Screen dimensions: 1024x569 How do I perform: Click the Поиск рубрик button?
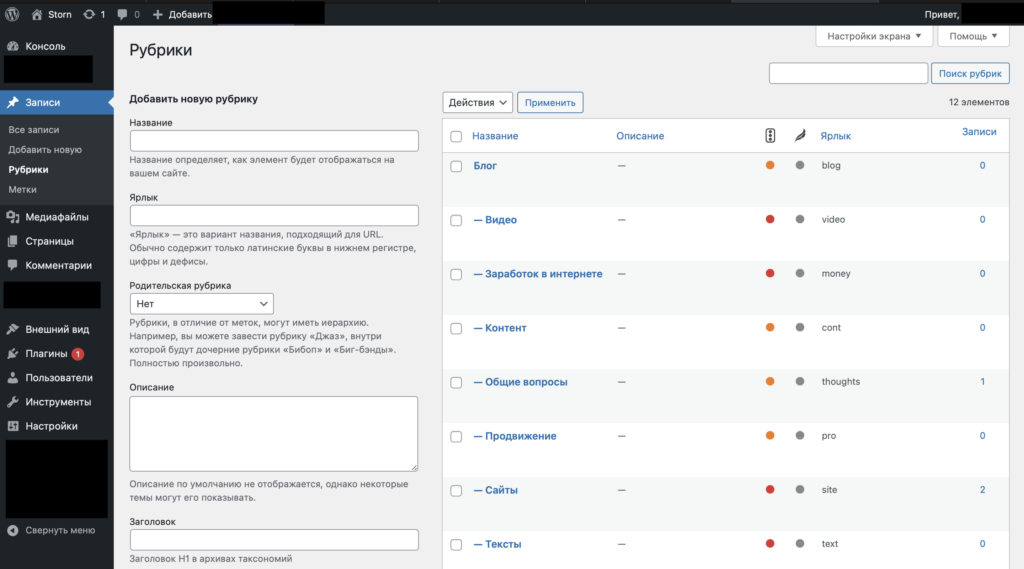[970, 73]
